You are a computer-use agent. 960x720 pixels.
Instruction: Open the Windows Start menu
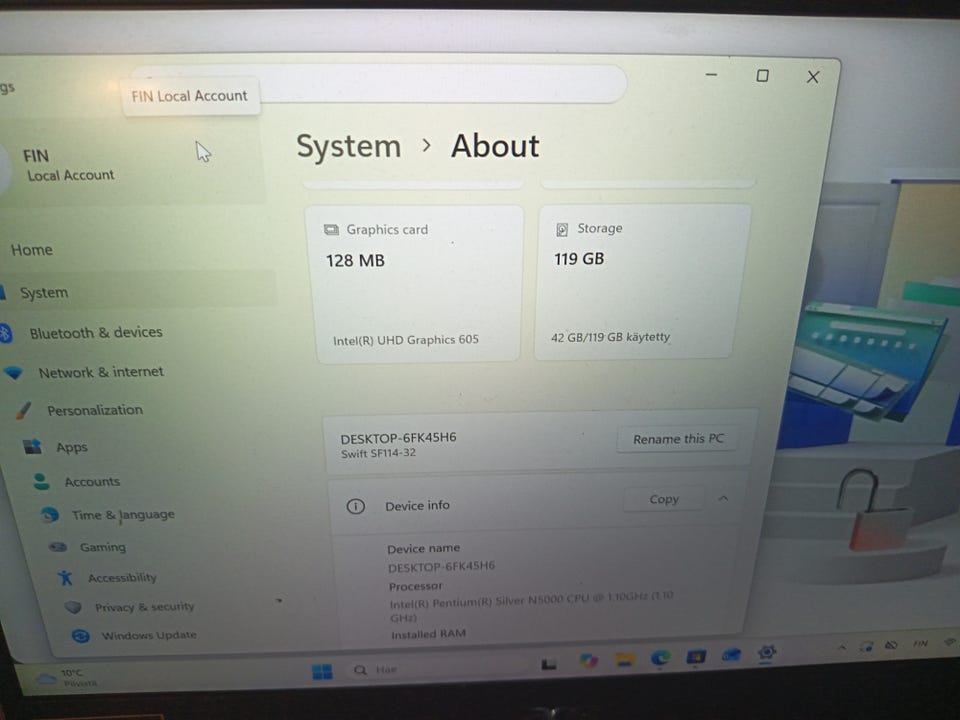322,672
